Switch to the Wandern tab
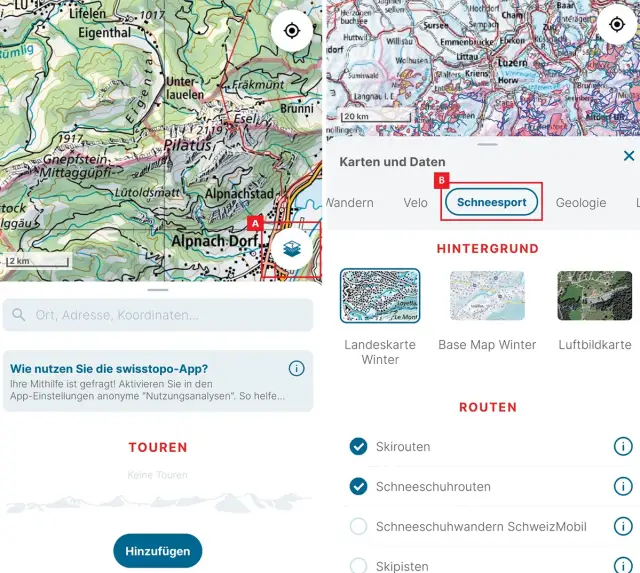 [x=350, y=203]
